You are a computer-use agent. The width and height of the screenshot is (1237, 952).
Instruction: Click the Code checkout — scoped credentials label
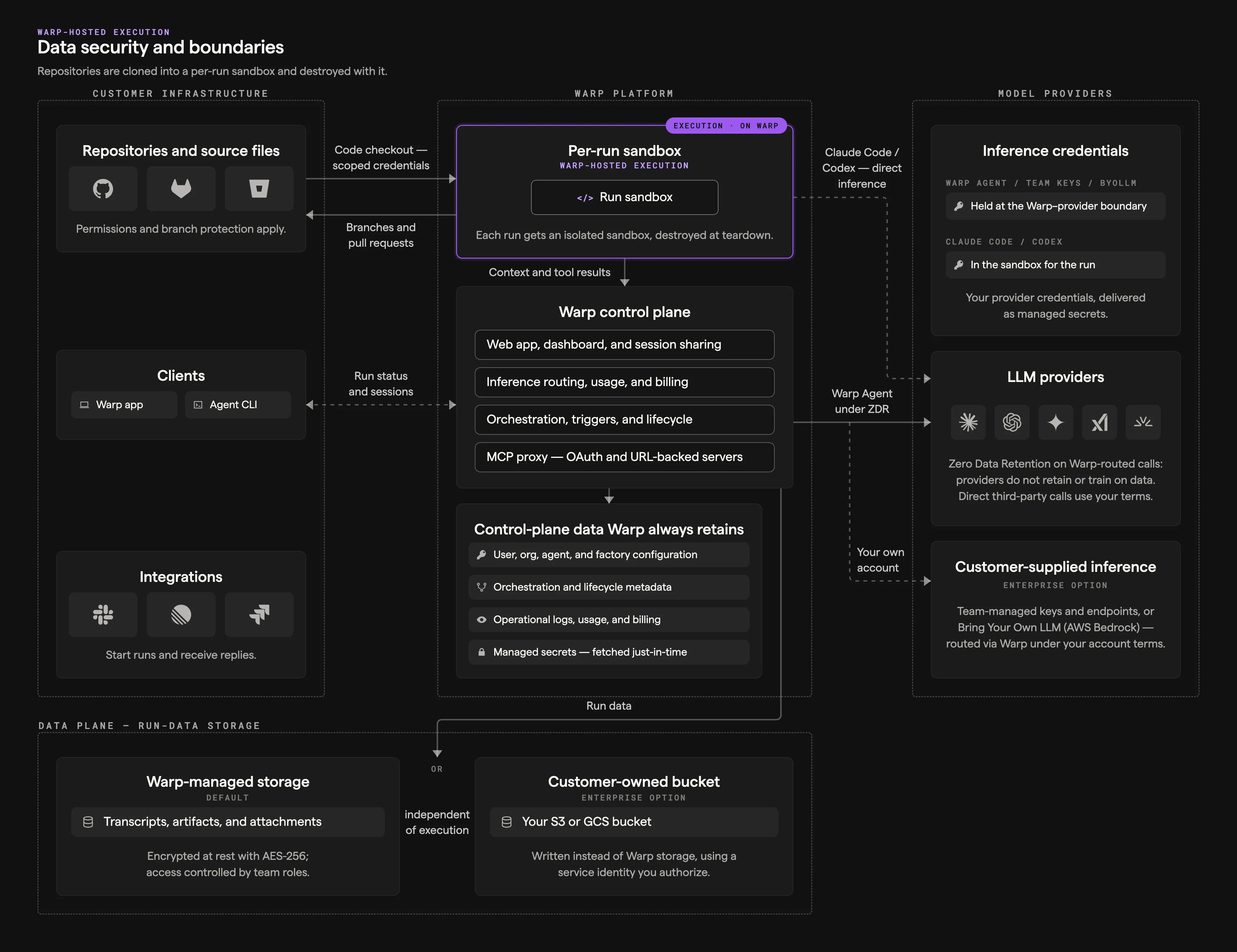(x=380, y=157)
